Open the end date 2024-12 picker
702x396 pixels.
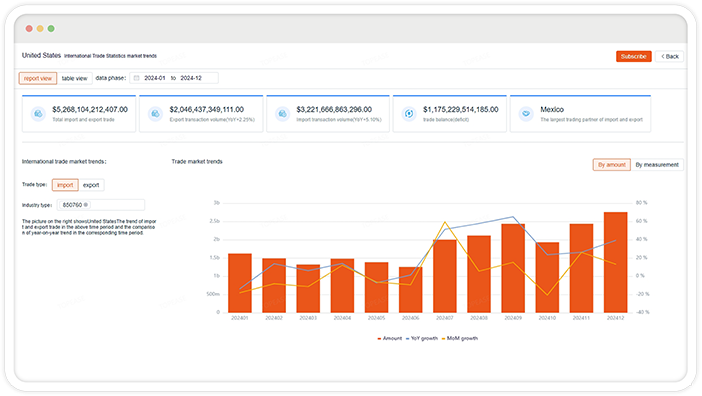[191, 78]
